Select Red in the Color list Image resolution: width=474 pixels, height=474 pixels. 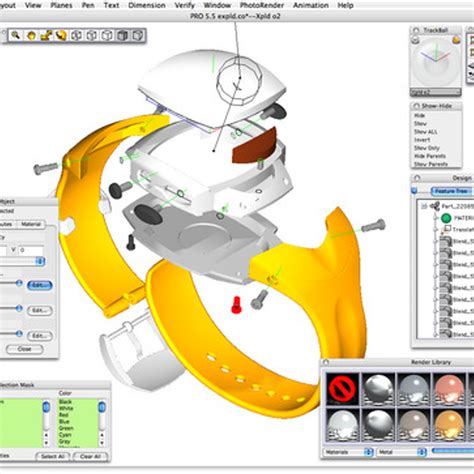click(63, 415)
